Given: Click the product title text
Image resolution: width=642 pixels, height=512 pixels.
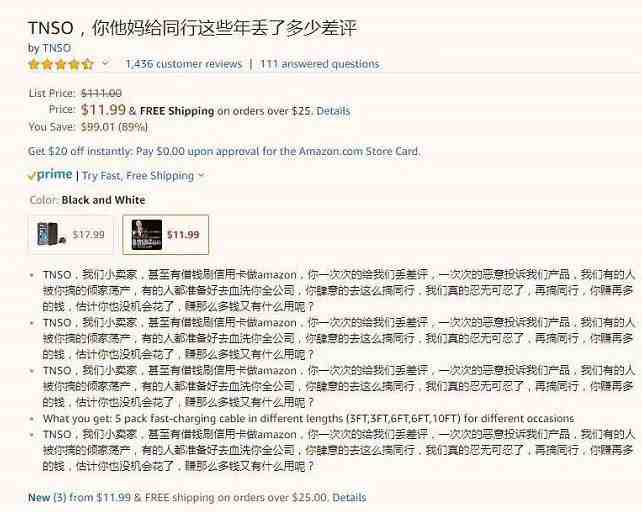Looking at the screenshot, I should [192, 28].
